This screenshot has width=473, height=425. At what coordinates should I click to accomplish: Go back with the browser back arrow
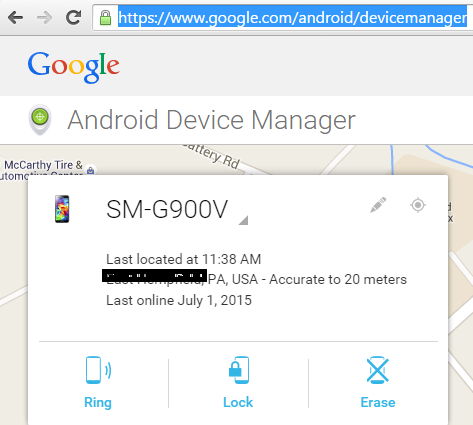tap(15, 18)
